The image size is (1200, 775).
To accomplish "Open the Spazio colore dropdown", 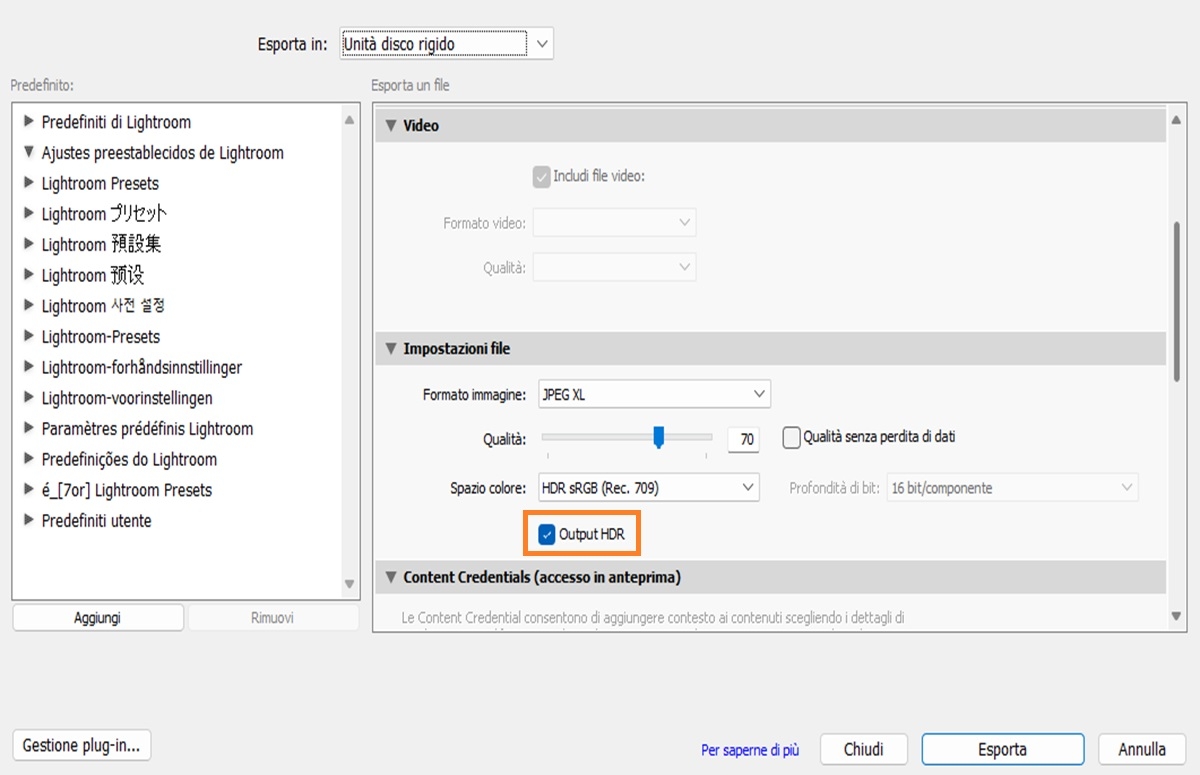I will (x=648, y=488).
